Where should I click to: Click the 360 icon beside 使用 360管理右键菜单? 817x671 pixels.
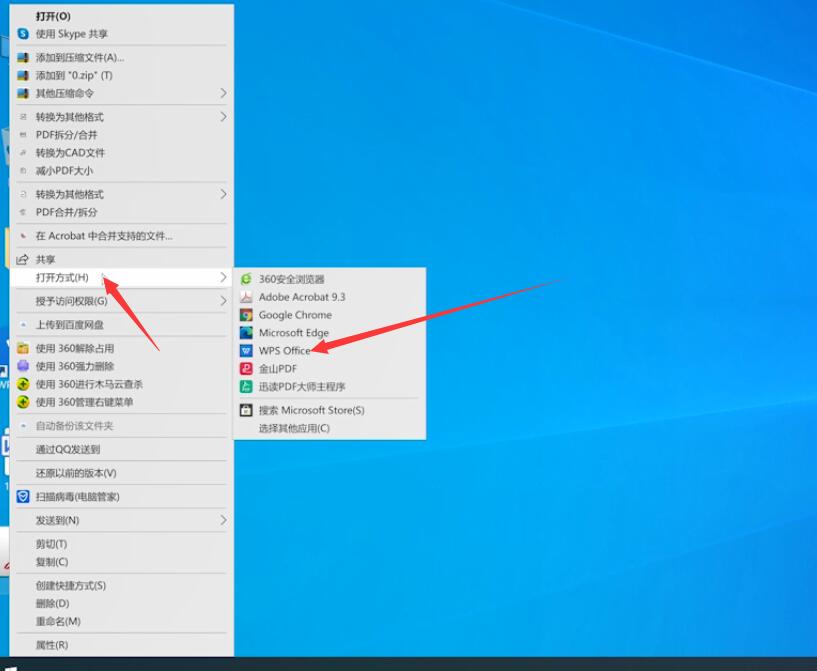pyautogui.click(x=23, y=402)
